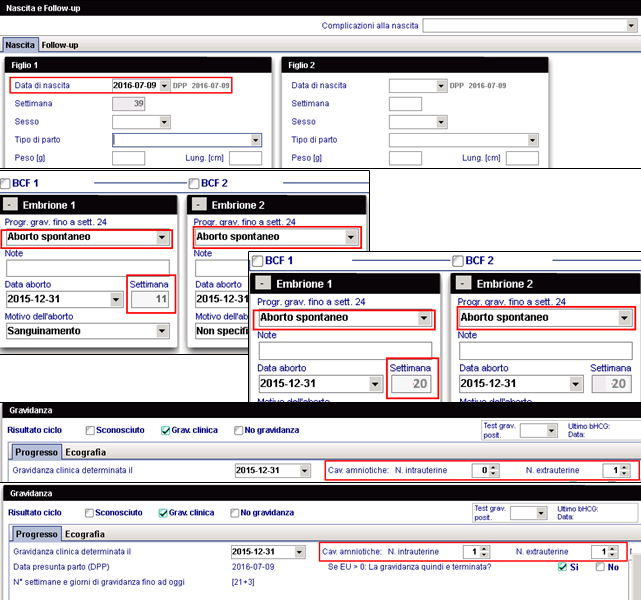This screenshot has width=641, height=600.
Task: Click the [21+3] weeks and days value
Action: [243, 582]
